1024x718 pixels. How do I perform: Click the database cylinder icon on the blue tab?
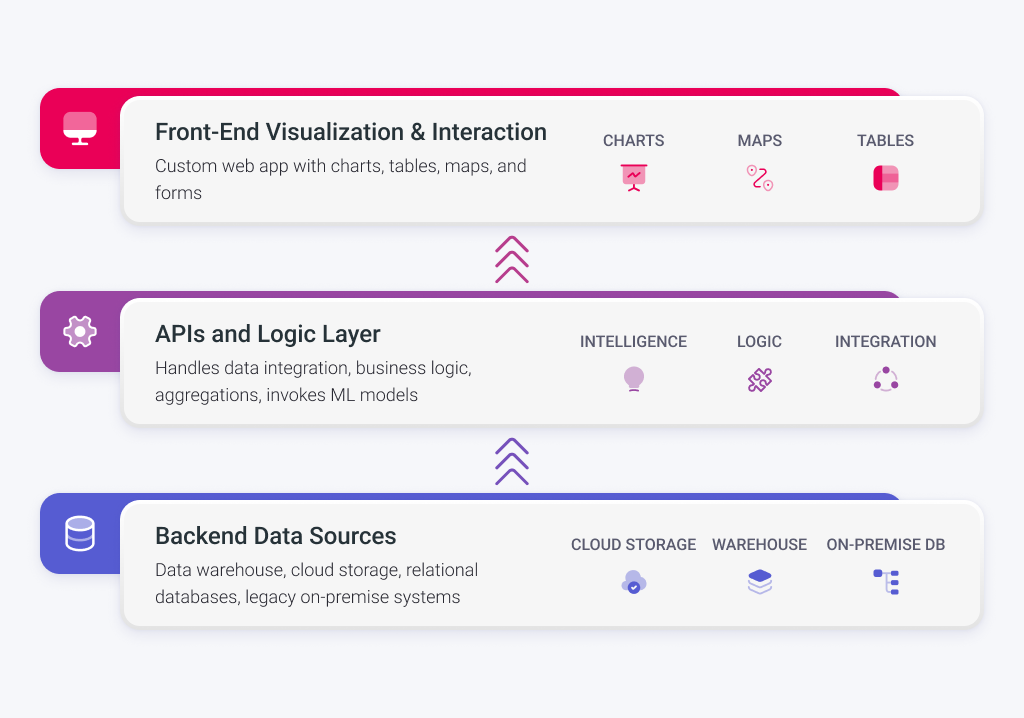[x=80, y=533]
